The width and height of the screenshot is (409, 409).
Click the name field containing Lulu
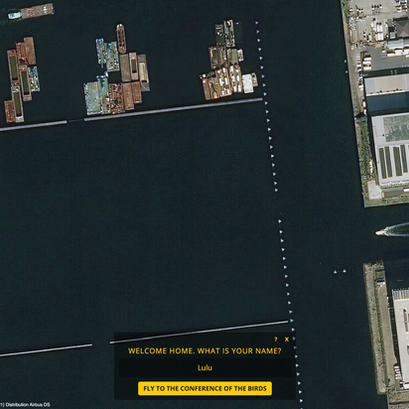click(205, 368)
